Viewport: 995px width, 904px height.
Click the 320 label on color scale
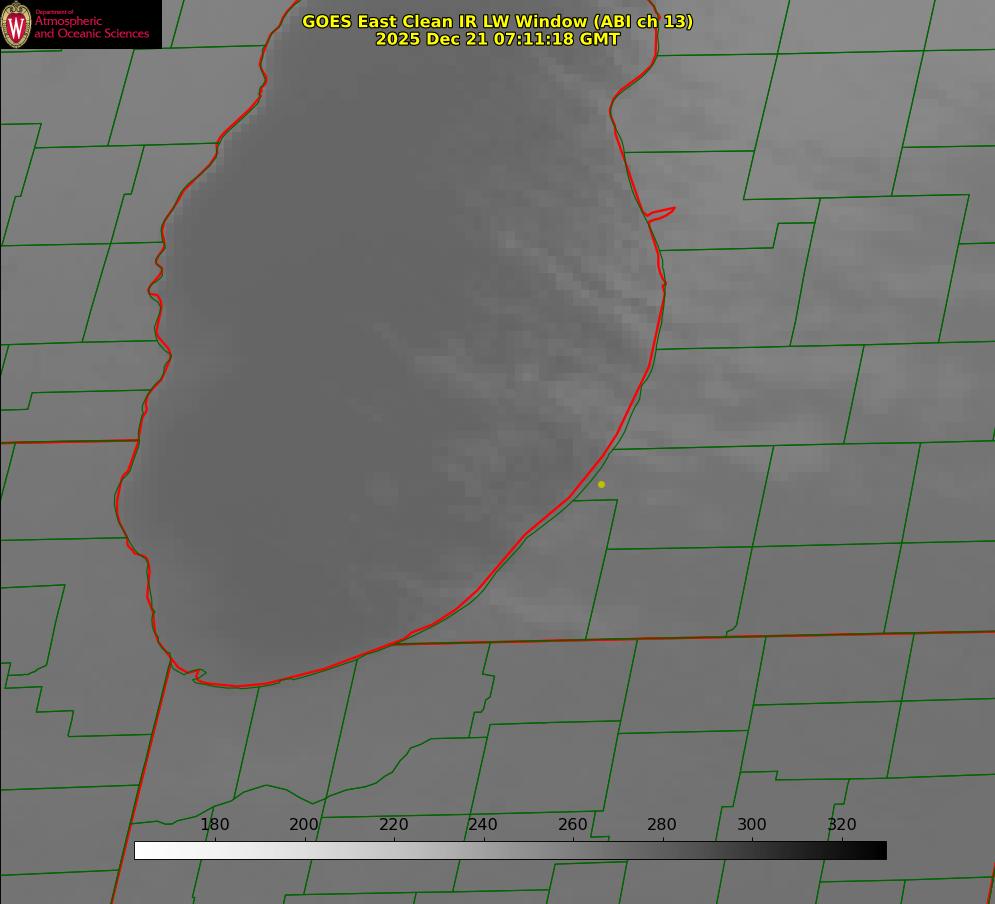[842, 824]
